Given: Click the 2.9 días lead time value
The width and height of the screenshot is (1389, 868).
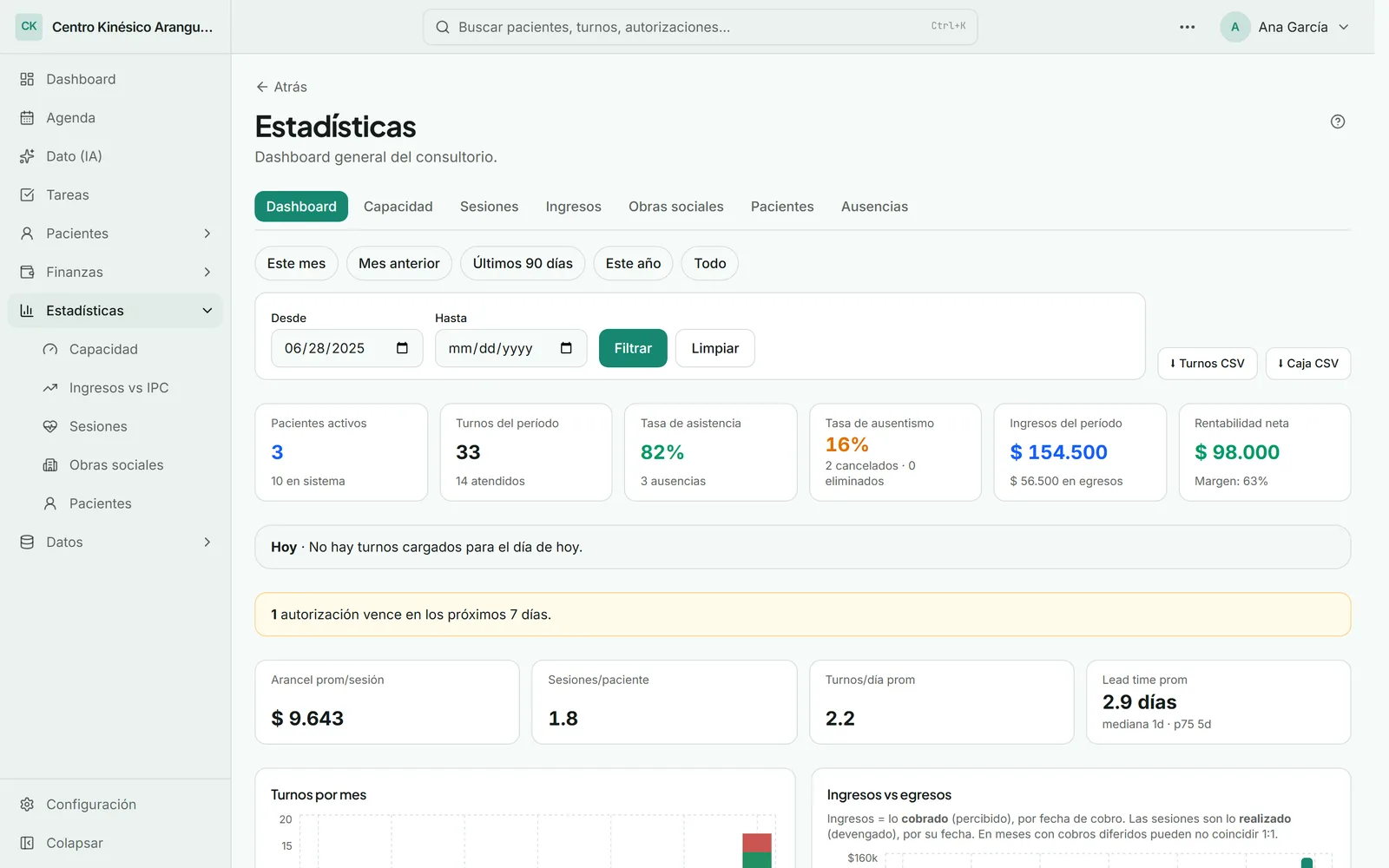Looking at the screenshot, I should coord(1139,702).
